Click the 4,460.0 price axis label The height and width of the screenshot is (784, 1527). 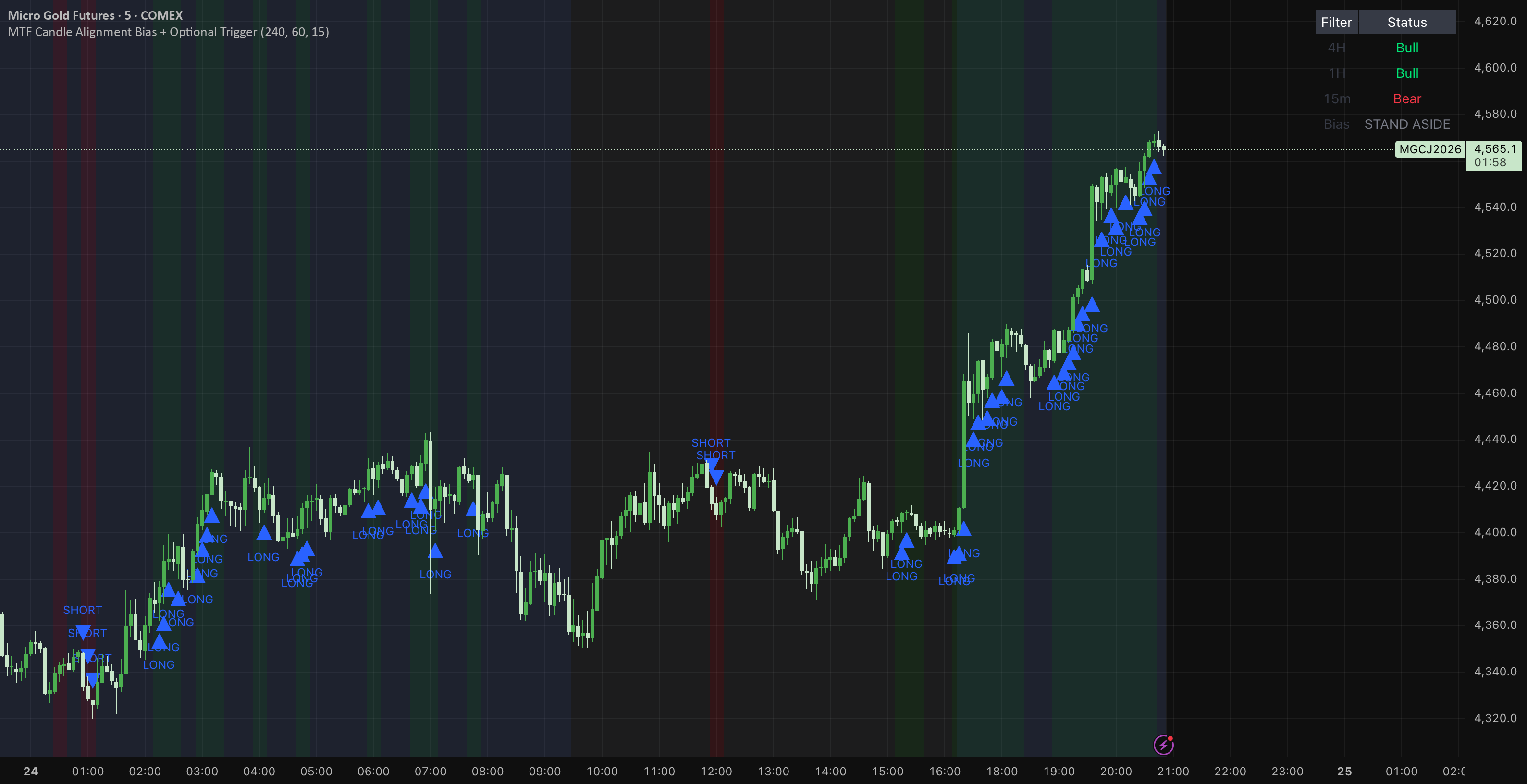coord(1495,393)
